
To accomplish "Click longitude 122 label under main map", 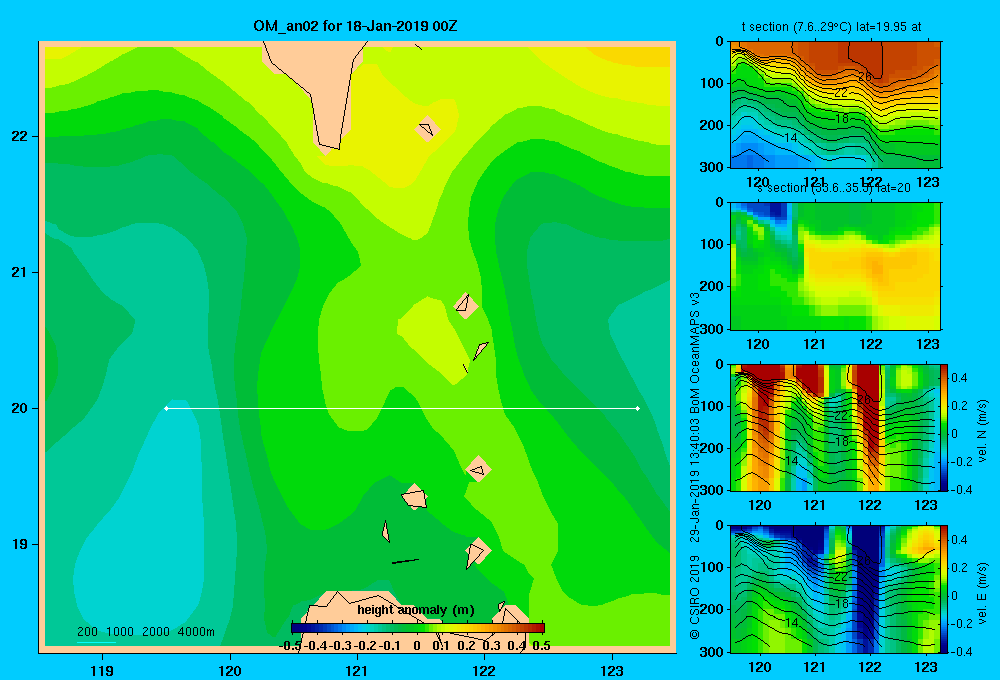I will coord(484,670).
